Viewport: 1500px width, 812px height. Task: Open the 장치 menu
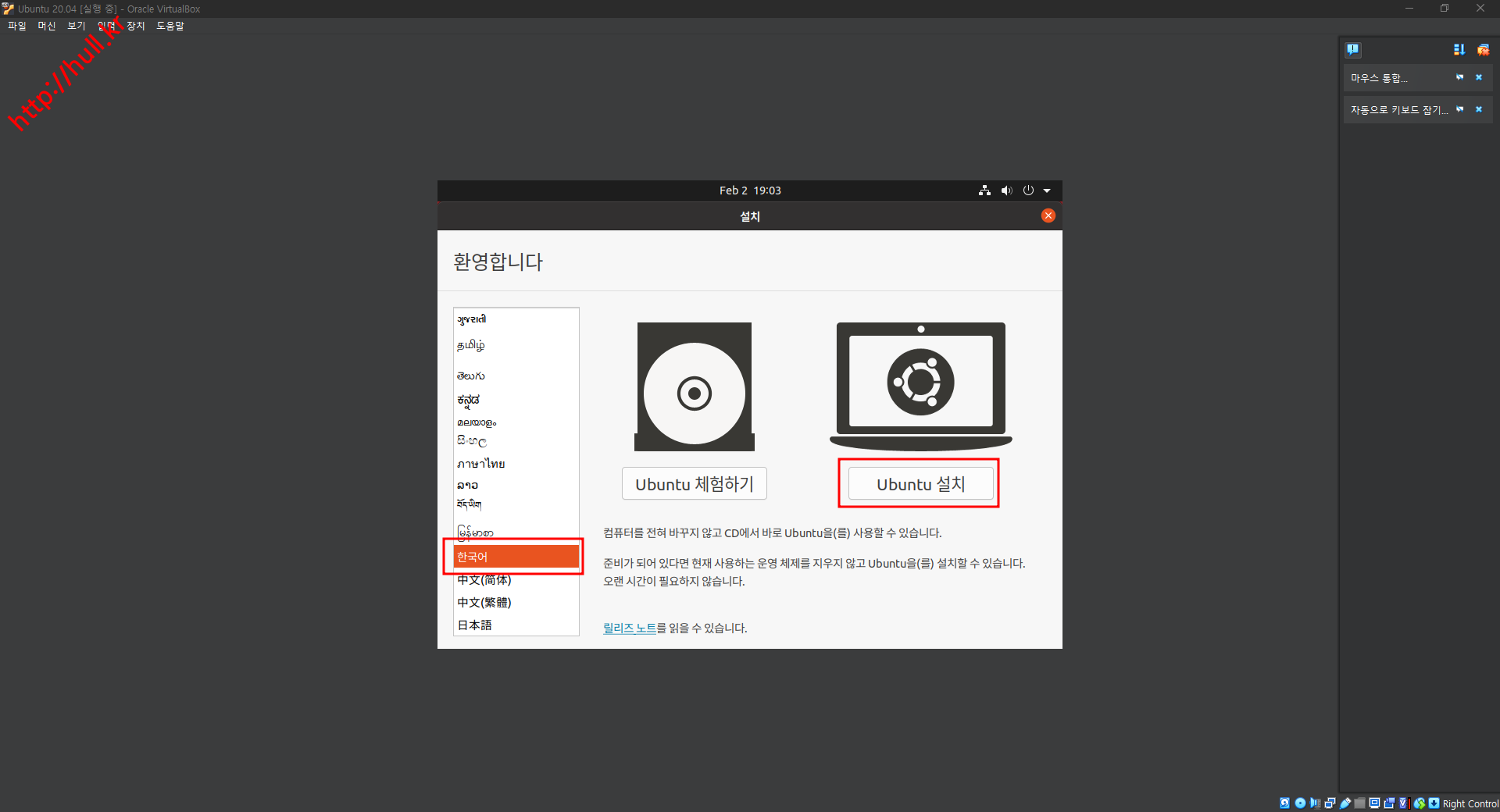[136, 26]
